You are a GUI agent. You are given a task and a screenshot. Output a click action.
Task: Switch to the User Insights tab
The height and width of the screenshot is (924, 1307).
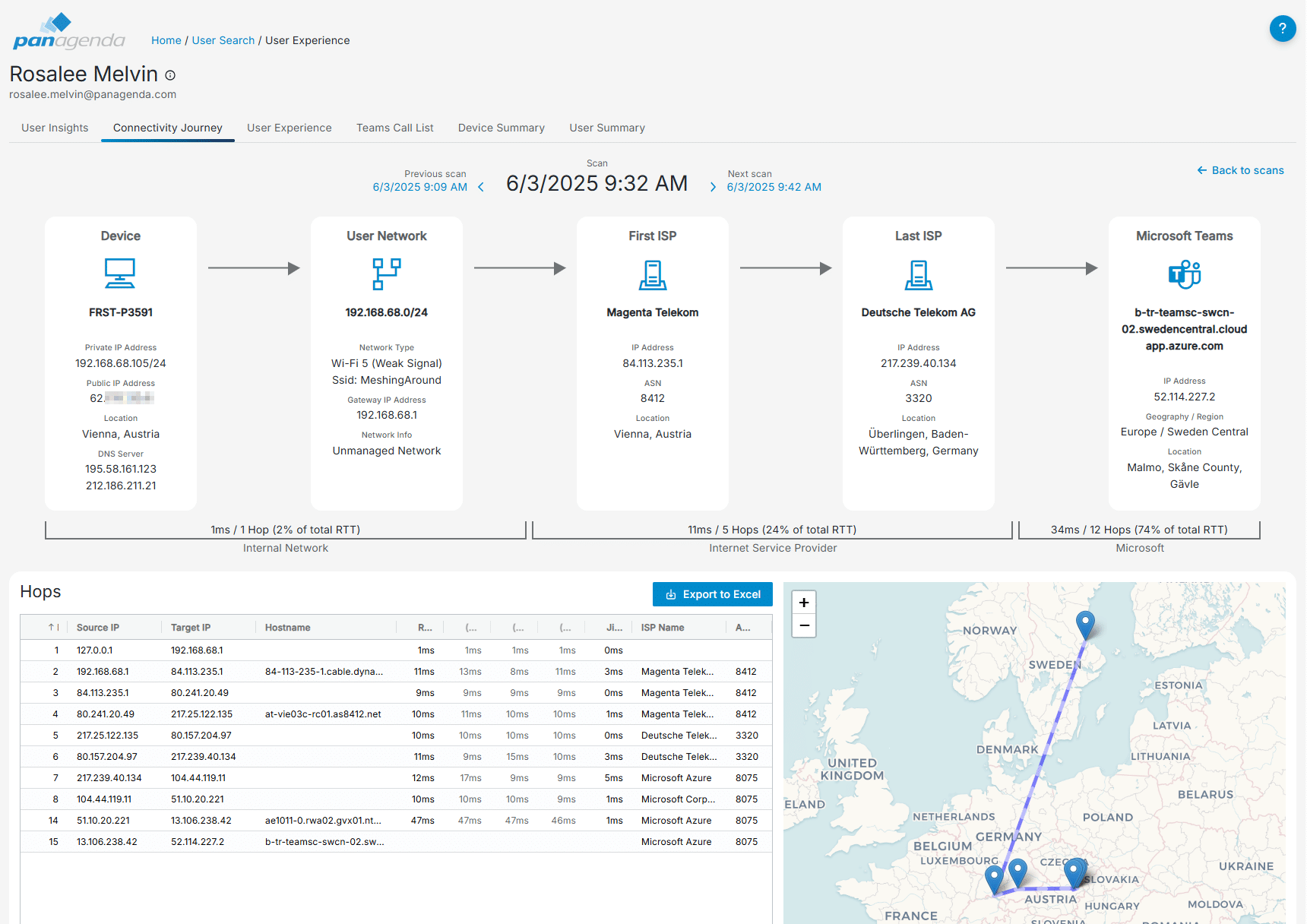[55, 128]
